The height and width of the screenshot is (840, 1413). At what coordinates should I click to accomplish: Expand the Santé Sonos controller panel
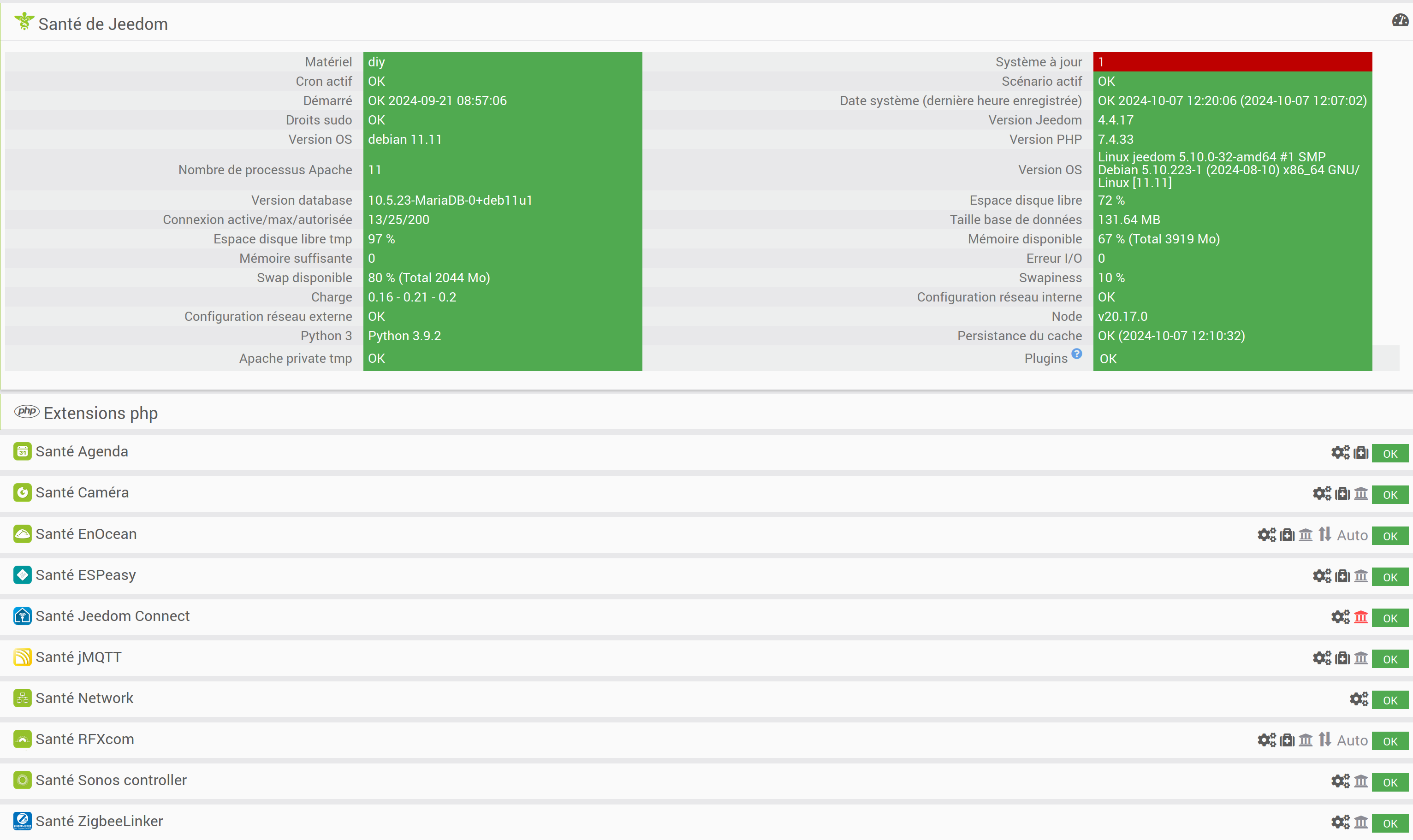(x=111, y=780)
